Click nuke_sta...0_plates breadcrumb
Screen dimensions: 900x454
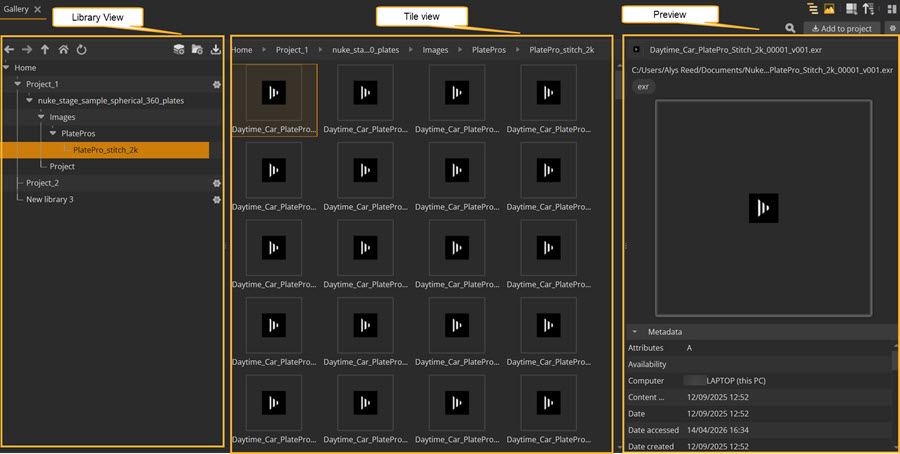tap(366, 50)
